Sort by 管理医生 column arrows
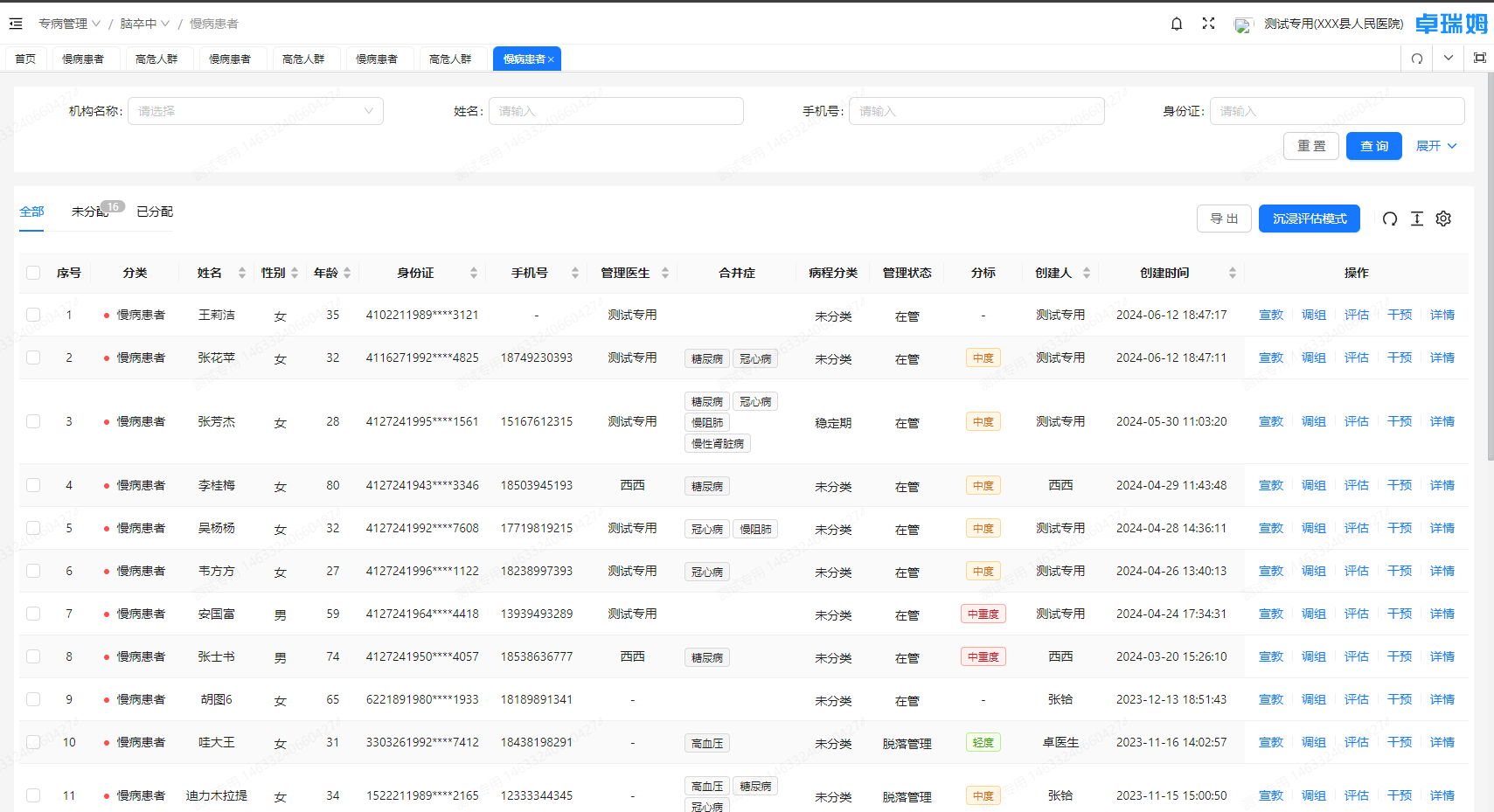This screenshot has height=812, width=1494. tap(665, 273)
